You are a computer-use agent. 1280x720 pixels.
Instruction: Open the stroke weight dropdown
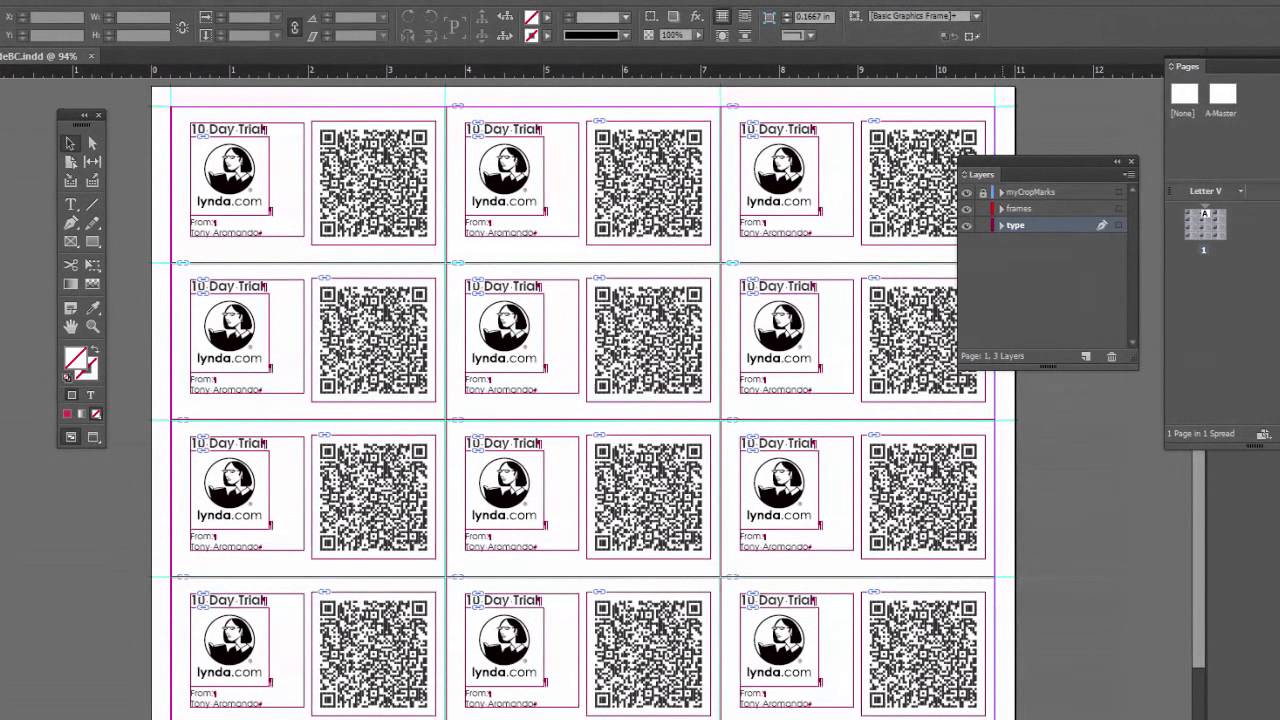click(626, 17)
